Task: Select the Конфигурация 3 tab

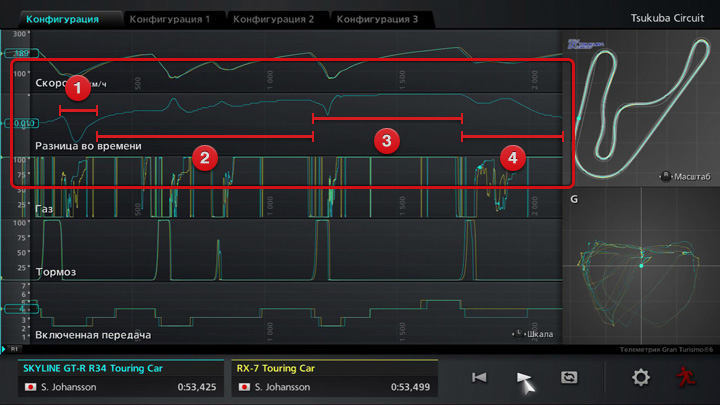Action: [x=378, y=19]
